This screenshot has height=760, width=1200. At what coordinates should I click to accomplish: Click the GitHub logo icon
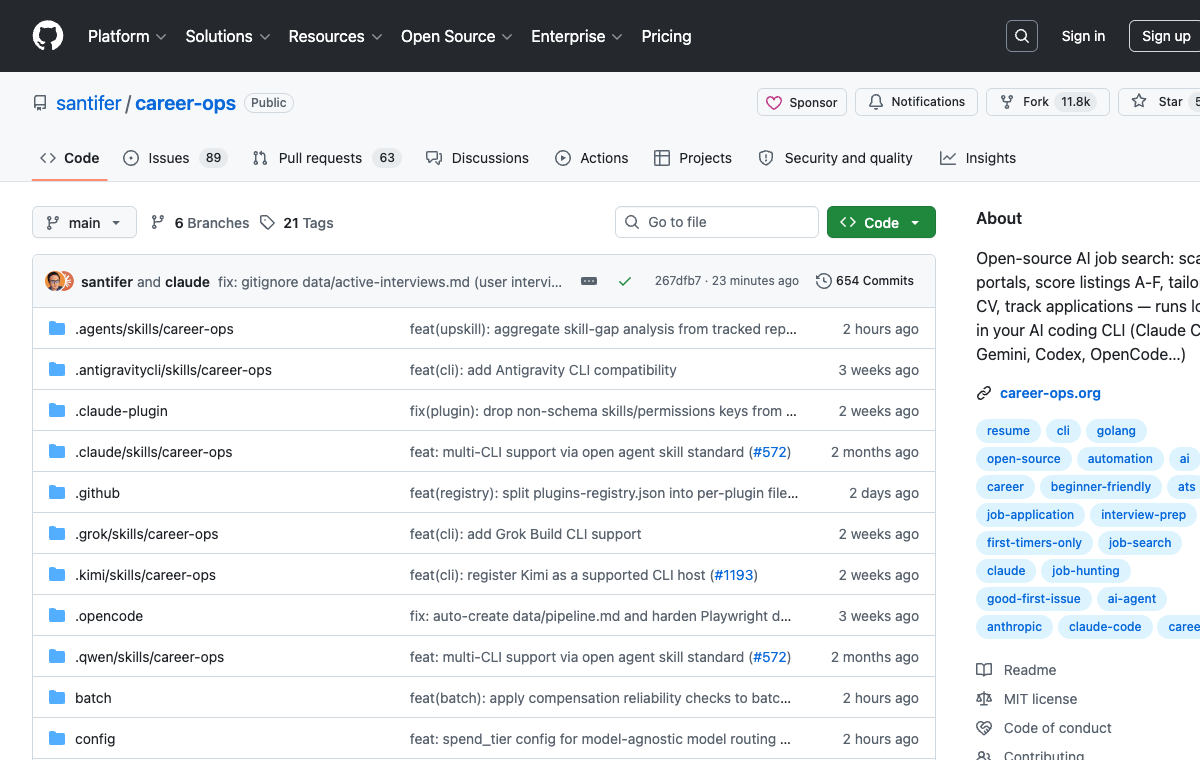[x=47, y=36]
